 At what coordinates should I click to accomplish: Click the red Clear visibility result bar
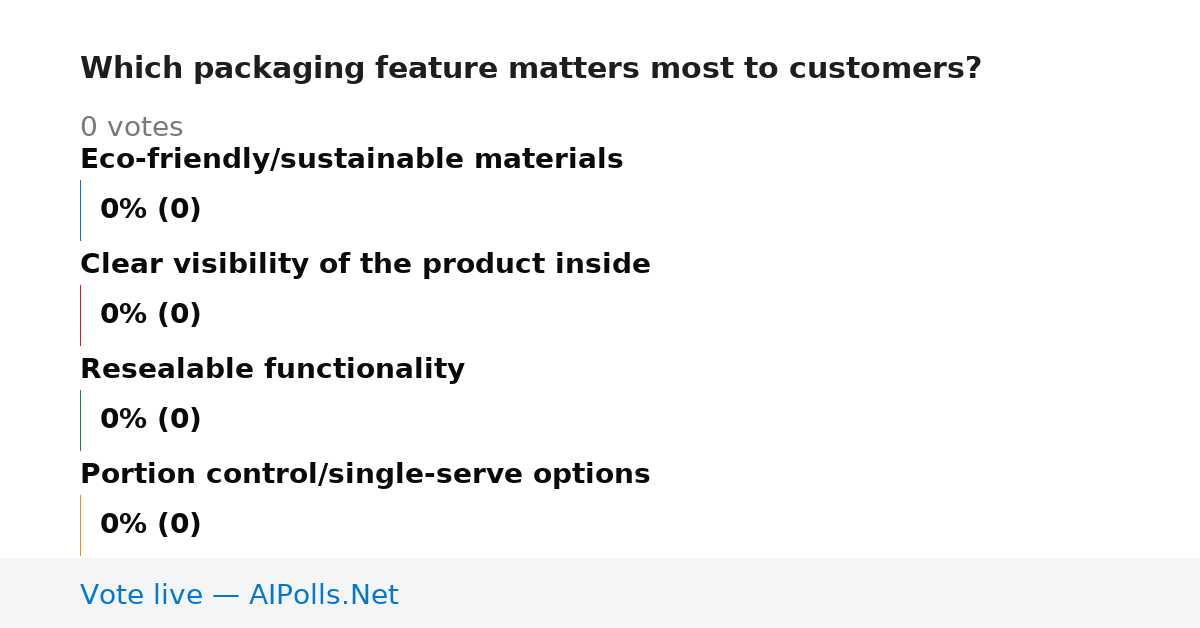click(80, 315)
